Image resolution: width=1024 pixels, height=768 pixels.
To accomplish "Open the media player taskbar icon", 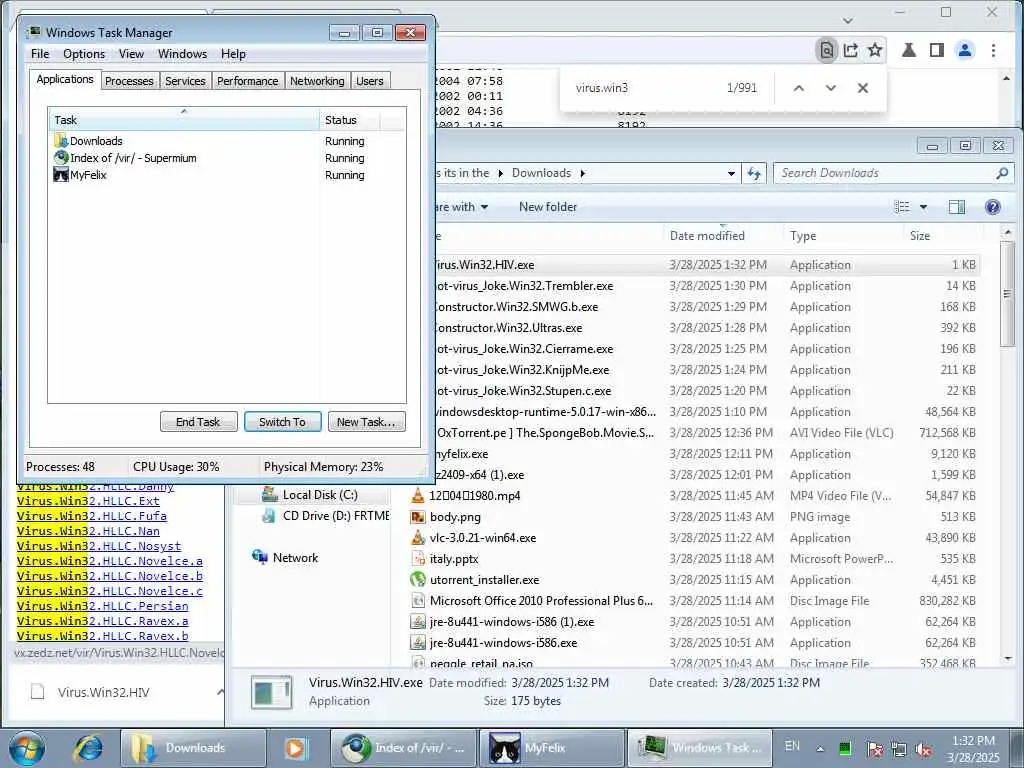I will 295,748.
